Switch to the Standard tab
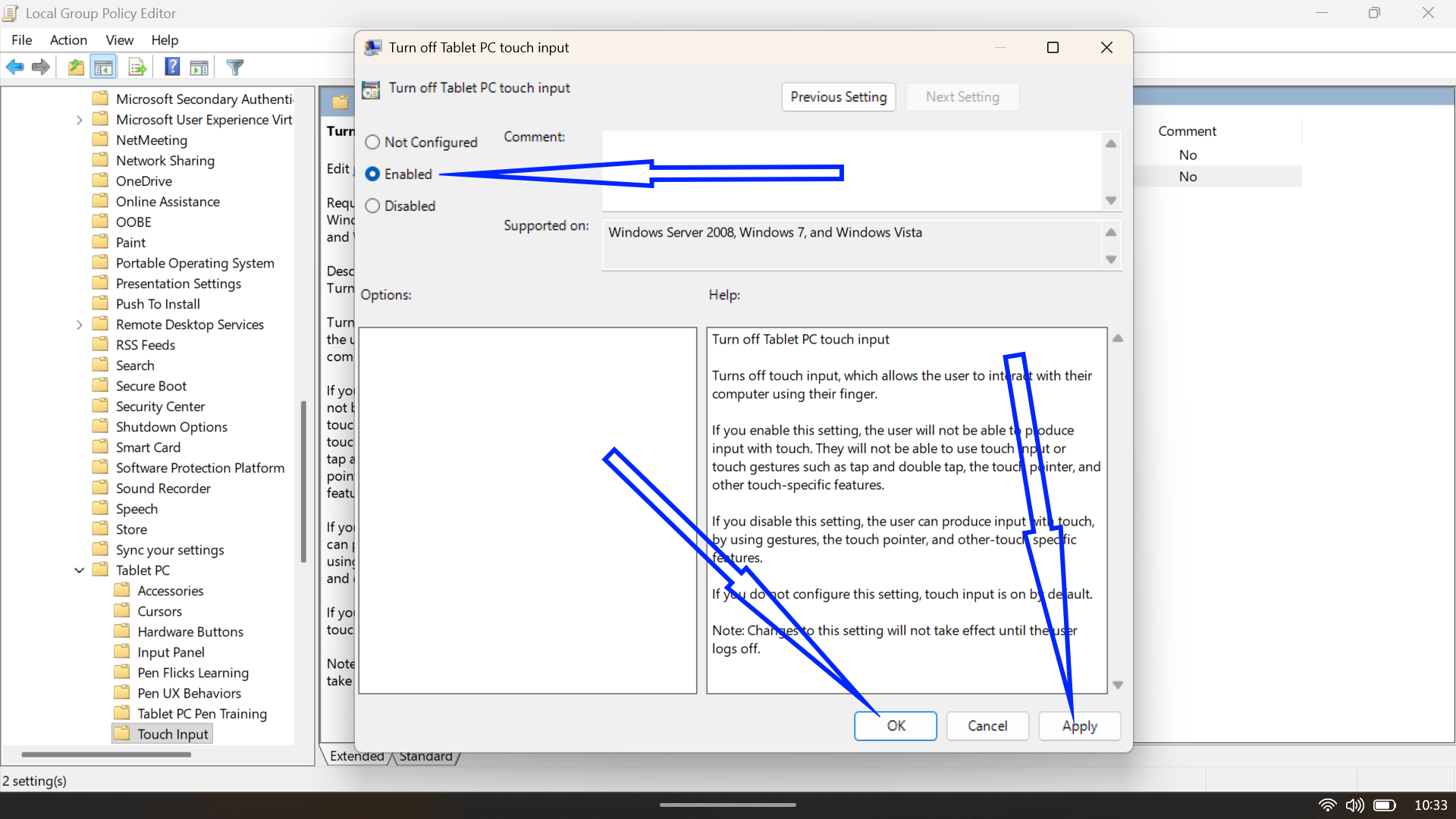This screenshot has width=1456, height=819. [x=426, y=755]
